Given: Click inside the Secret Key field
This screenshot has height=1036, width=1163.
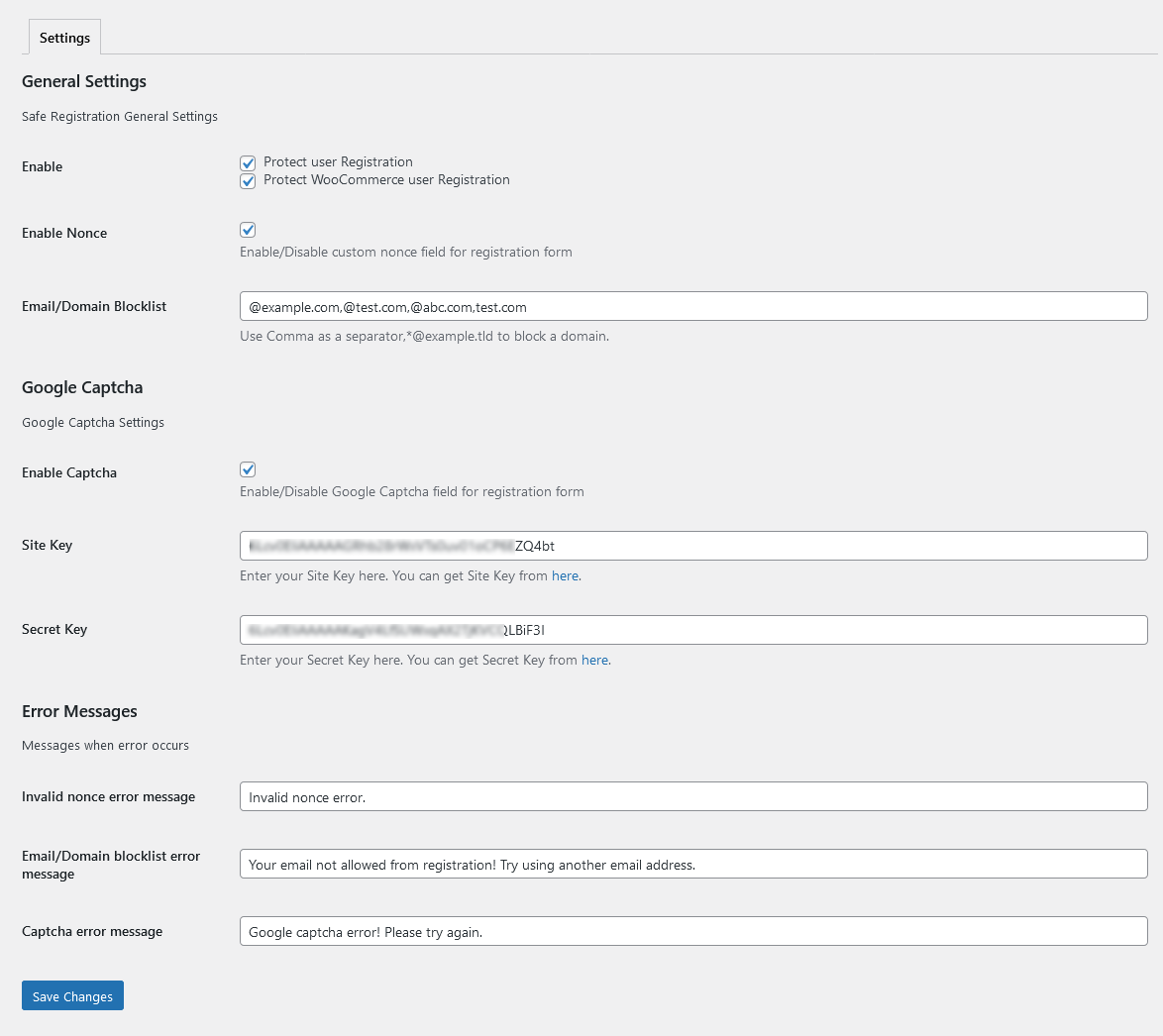Looking at the screenshot, I should click(x=692, y=630).
